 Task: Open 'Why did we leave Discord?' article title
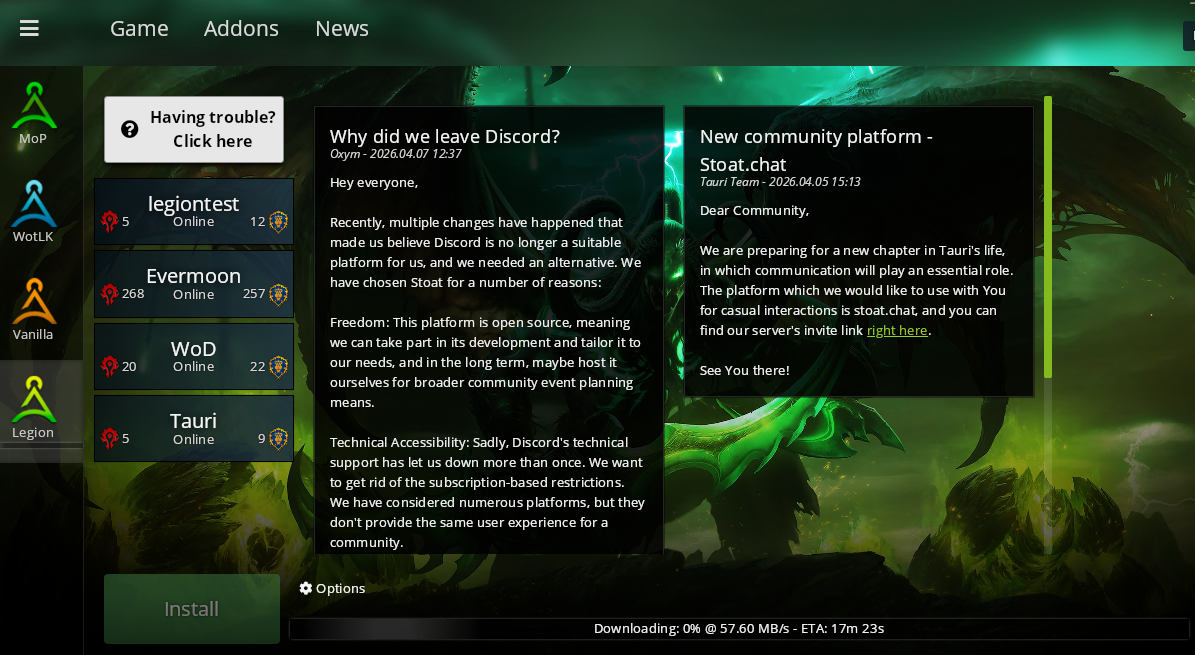click(x=444, y=136)
